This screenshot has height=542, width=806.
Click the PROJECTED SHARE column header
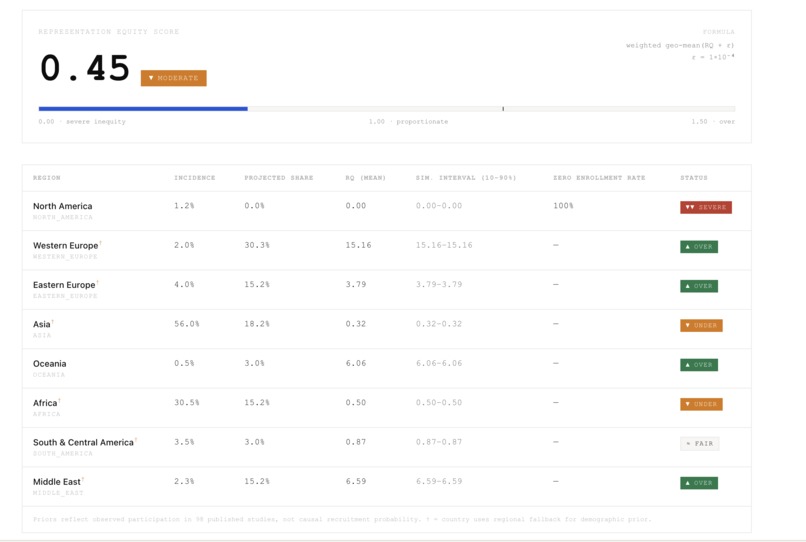pos(279,178)
